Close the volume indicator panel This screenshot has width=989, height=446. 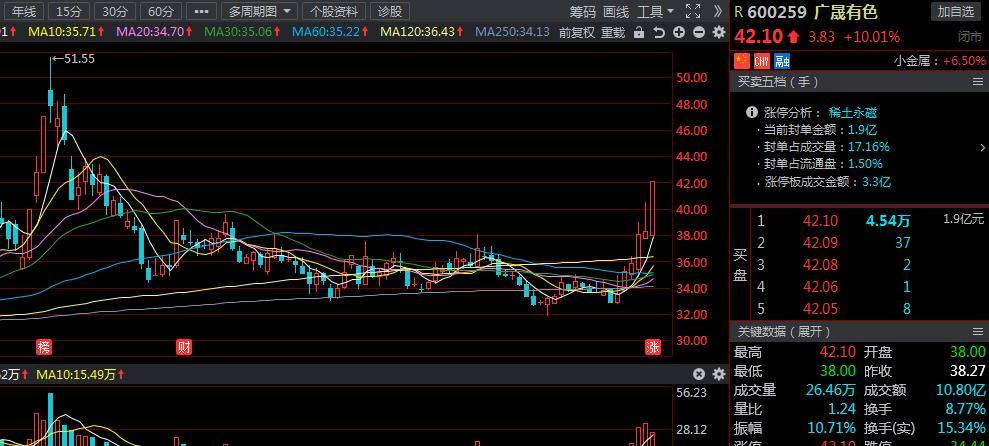tap(699, 374)
